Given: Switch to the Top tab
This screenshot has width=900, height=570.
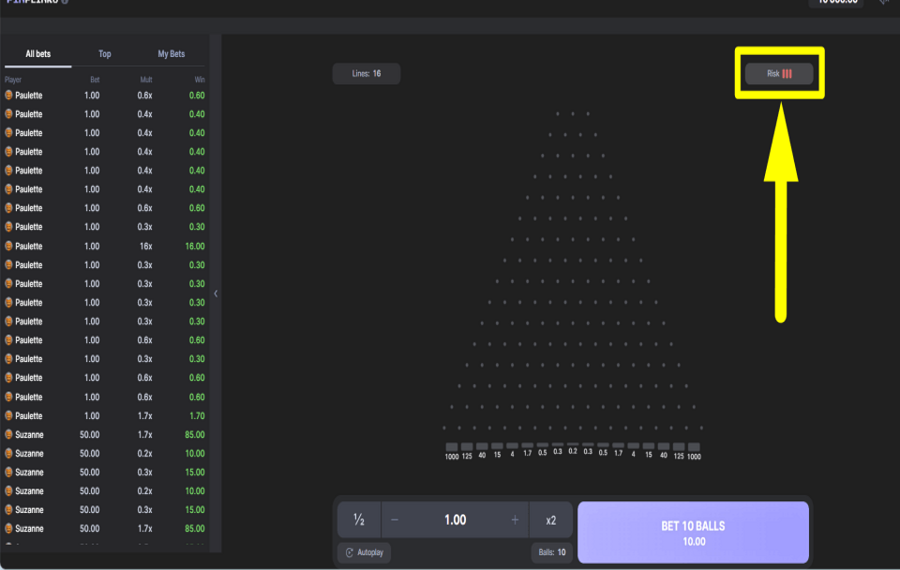Looking at the screenshot, I should [105, 54].
